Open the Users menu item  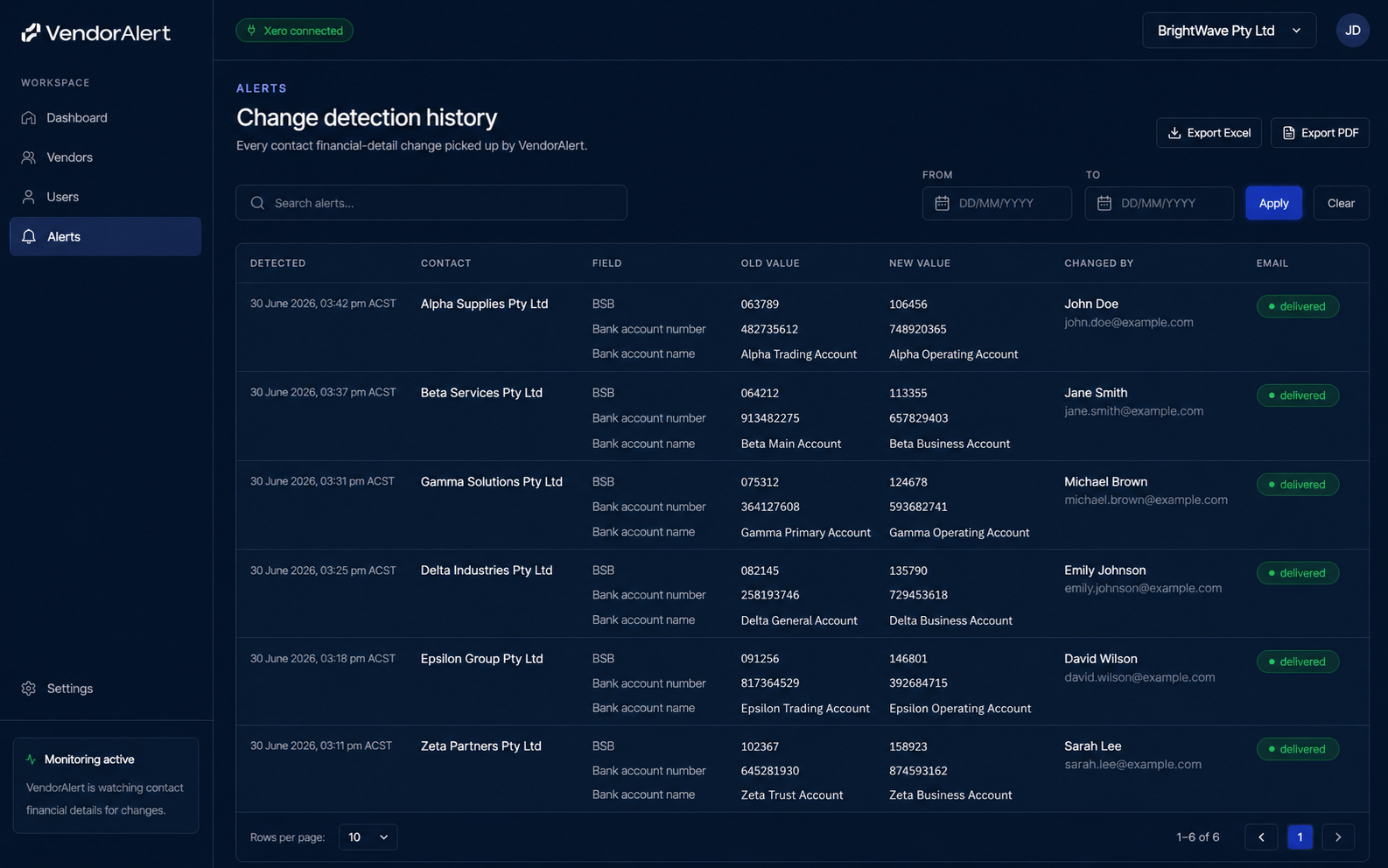point(105,197)
